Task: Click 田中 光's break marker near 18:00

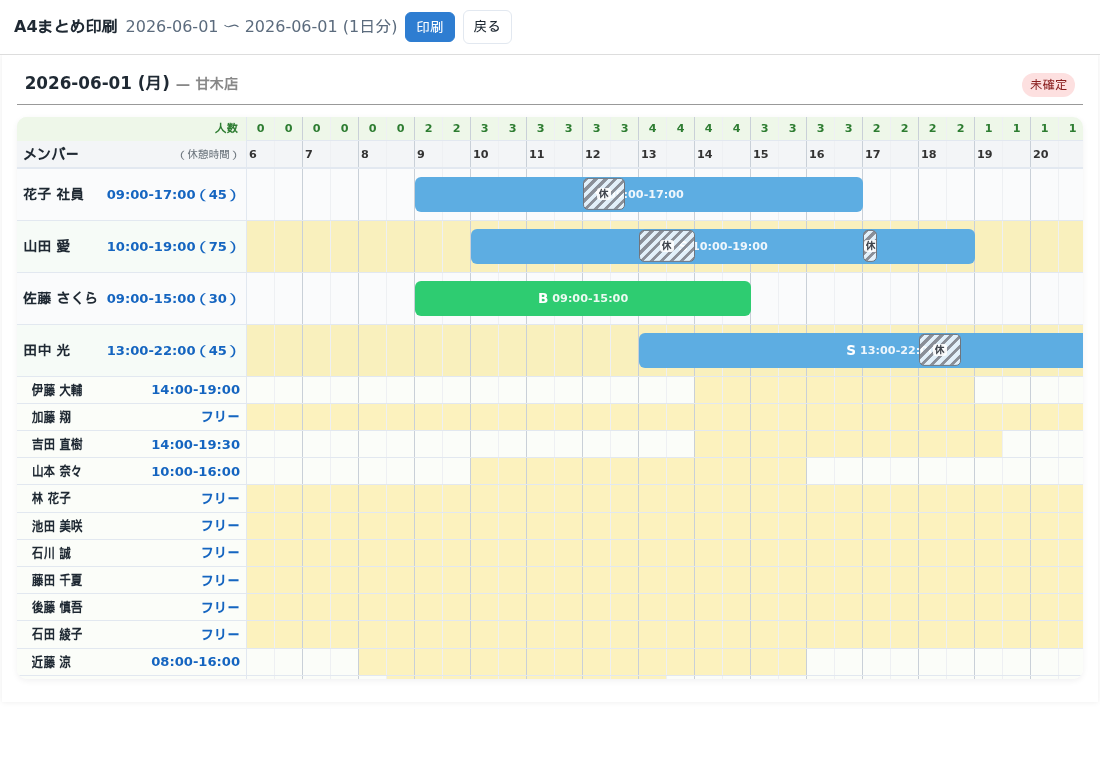Action: pyautogui.click(x=939, y=350)
